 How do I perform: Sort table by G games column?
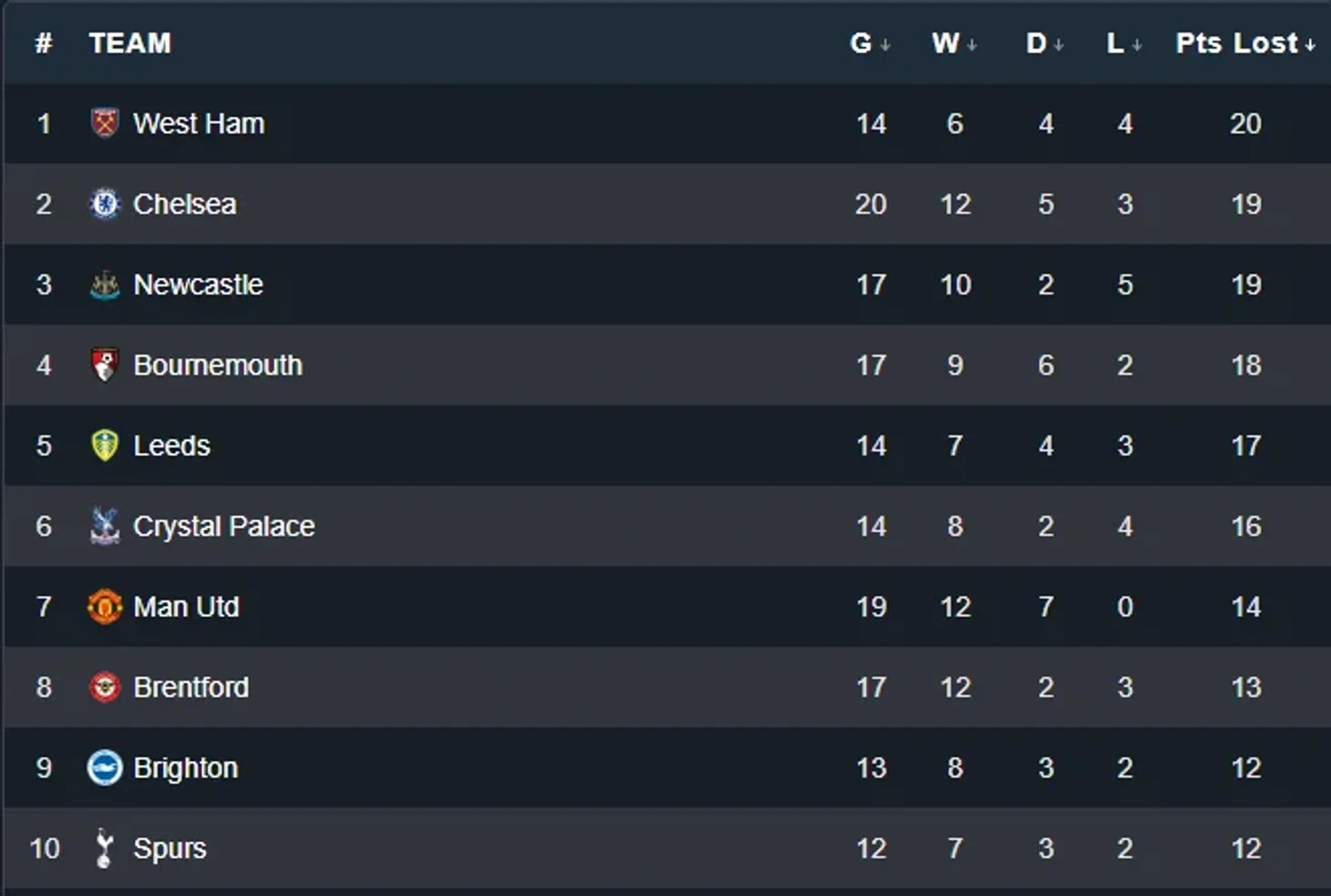click(x=869, y=43)
